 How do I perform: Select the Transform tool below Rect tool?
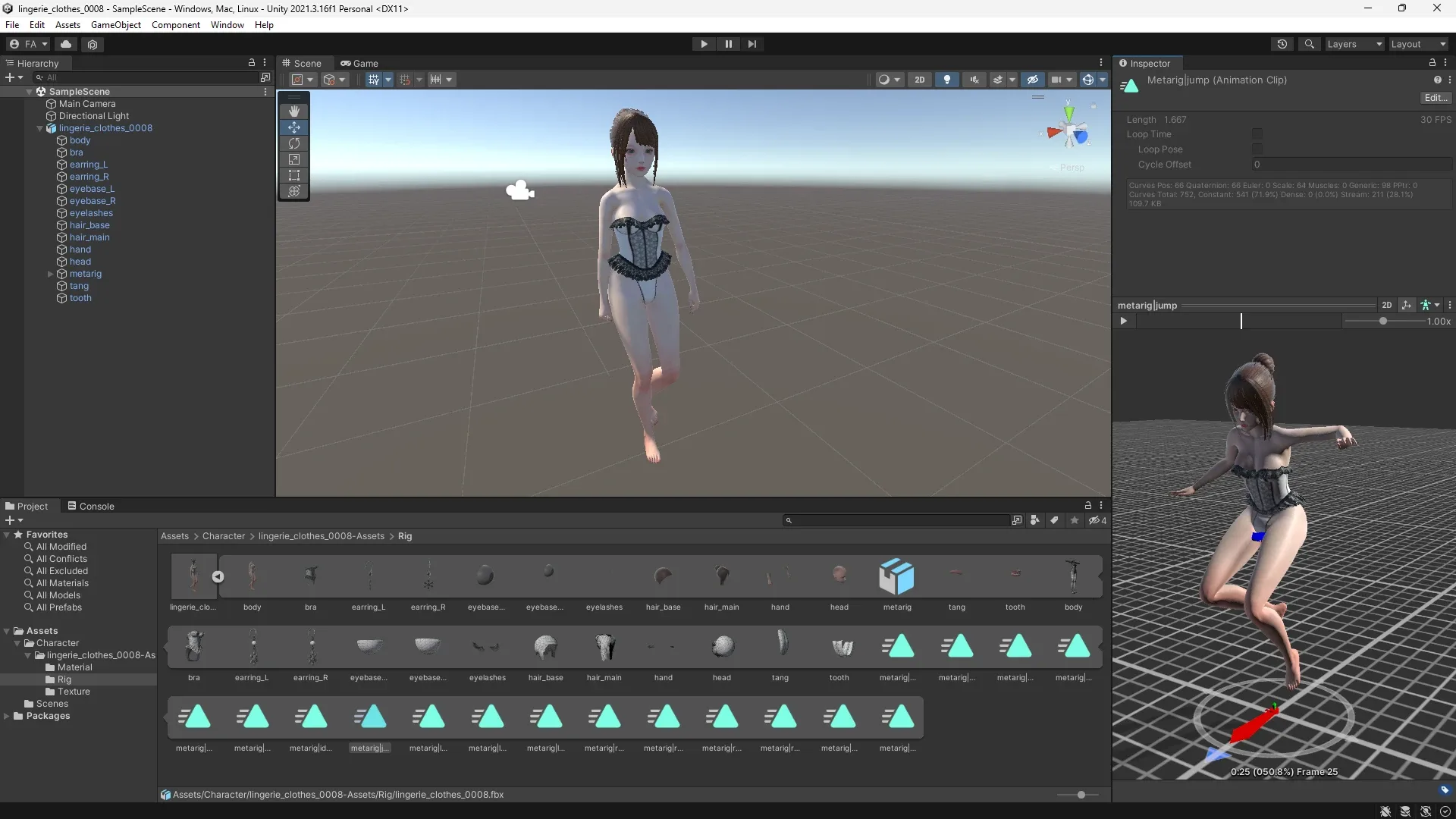[x=293, y=191]
